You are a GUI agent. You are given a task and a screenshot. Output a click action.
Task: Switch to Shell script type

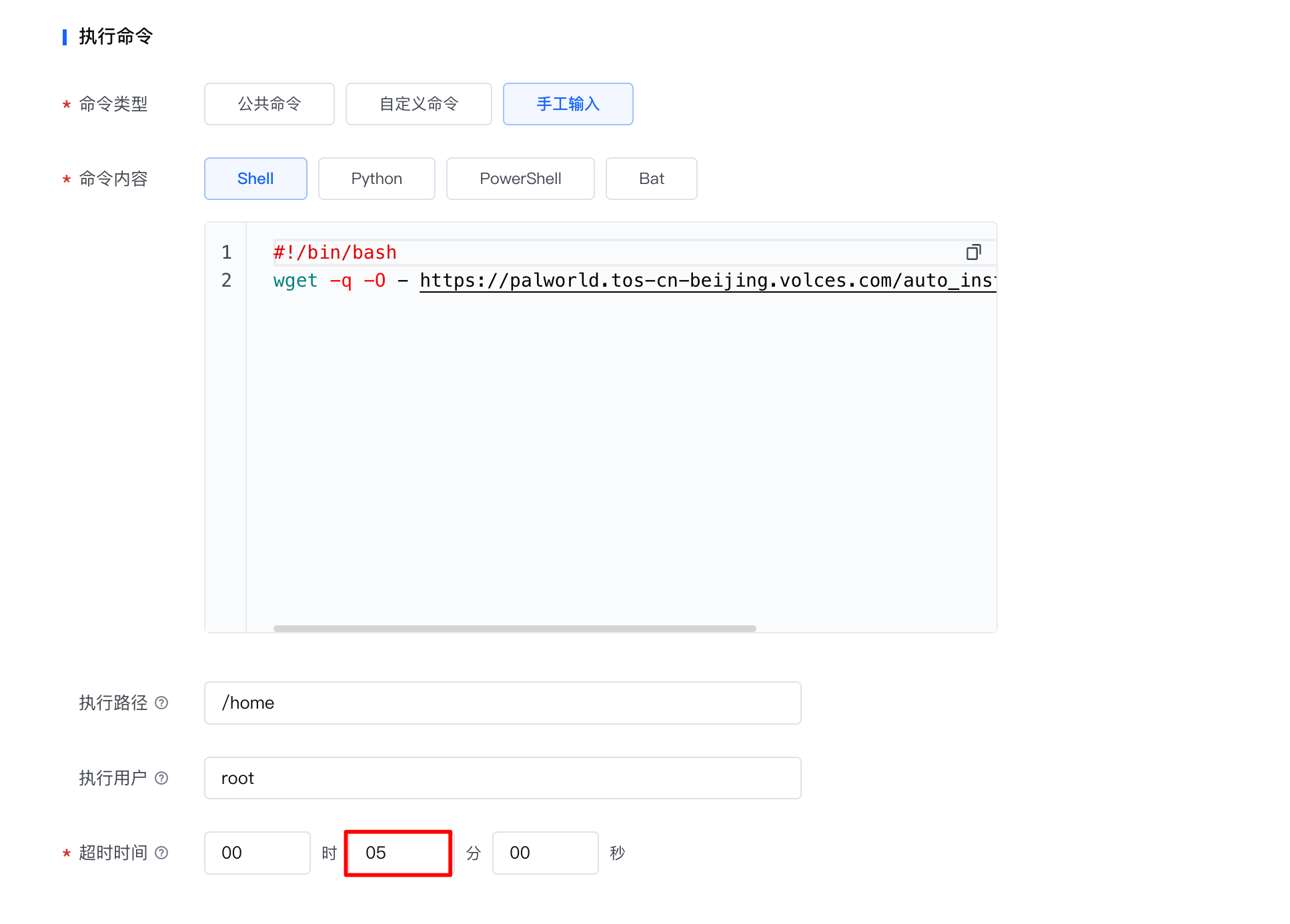coord(255,179)
